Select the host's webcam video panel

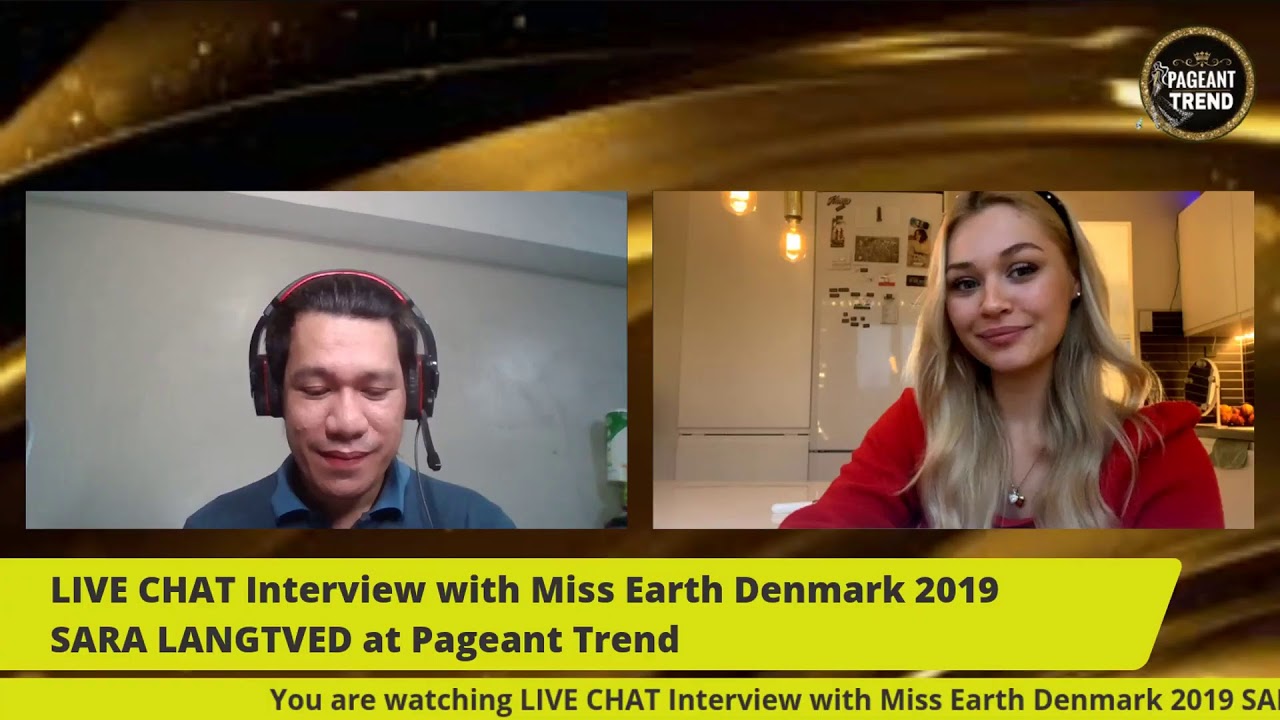click(326, 360)
